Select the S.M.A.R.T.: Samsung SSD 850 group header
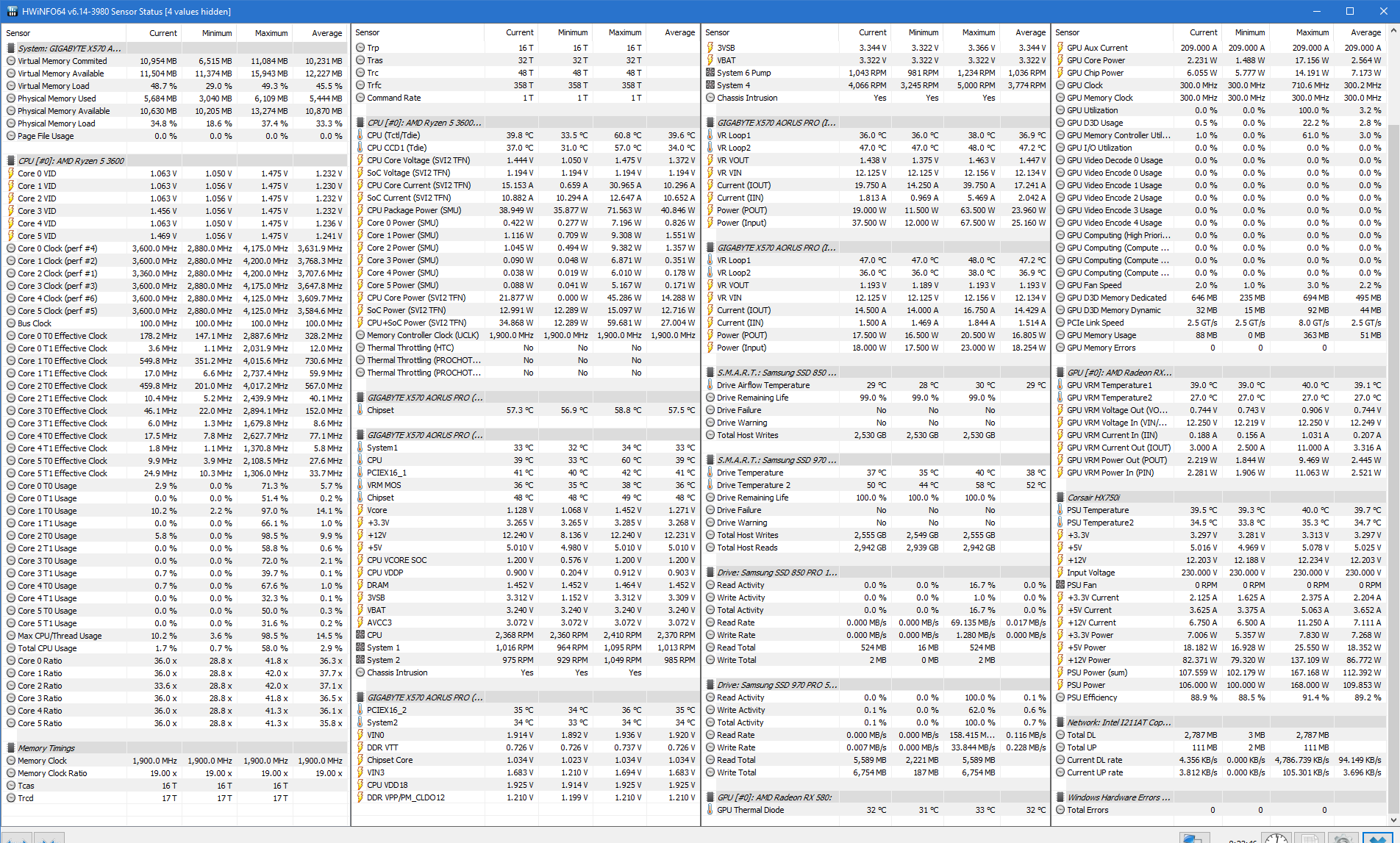Screen dimensions: 1400x843 (x=876, y=373)
